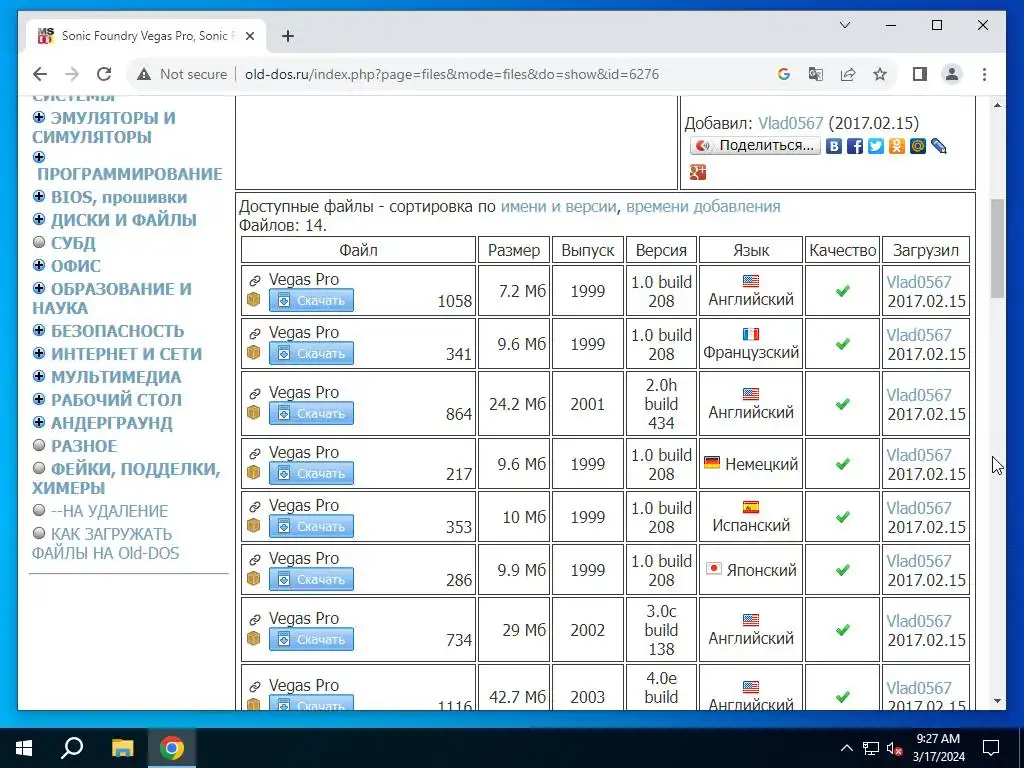The image size is (1024, 768).
Task: Open the Chrome profile avatar
Action: click(952, 74)
